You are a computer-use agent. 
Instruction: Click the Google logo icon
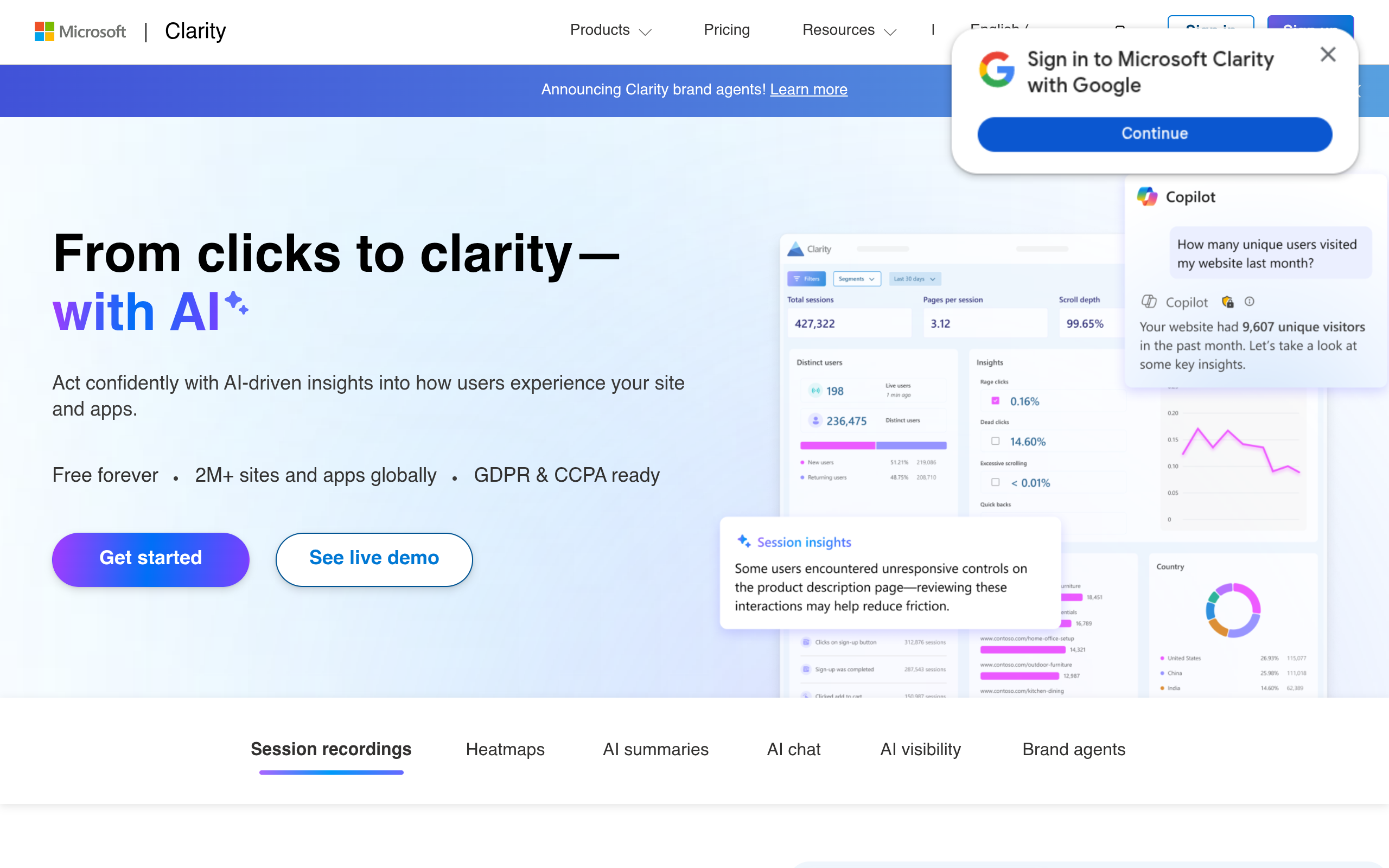coord(997,69)
